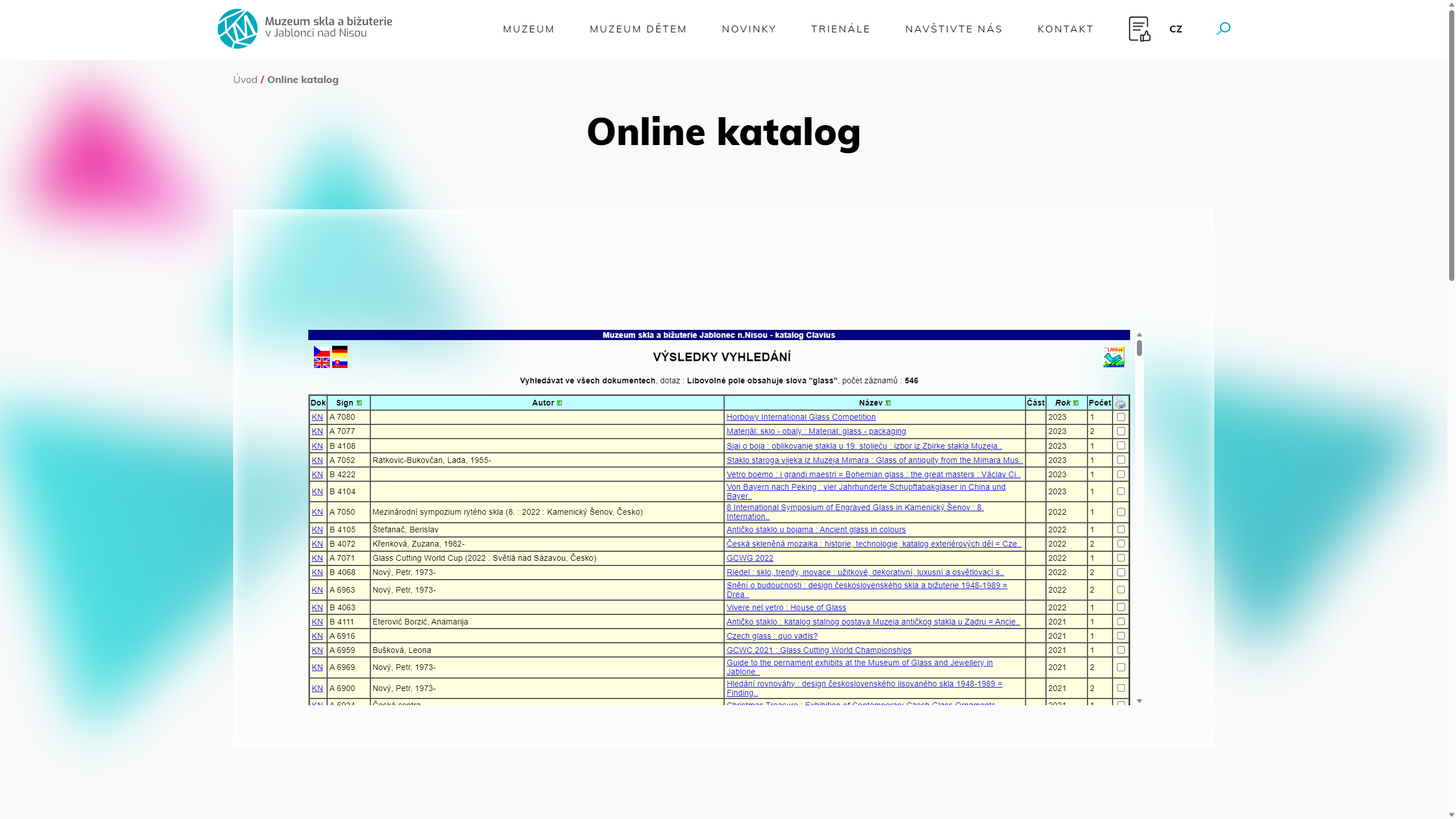
Task: Open Riedel : sklo, trendy, inovace record
Action: [x=865, y=572]
